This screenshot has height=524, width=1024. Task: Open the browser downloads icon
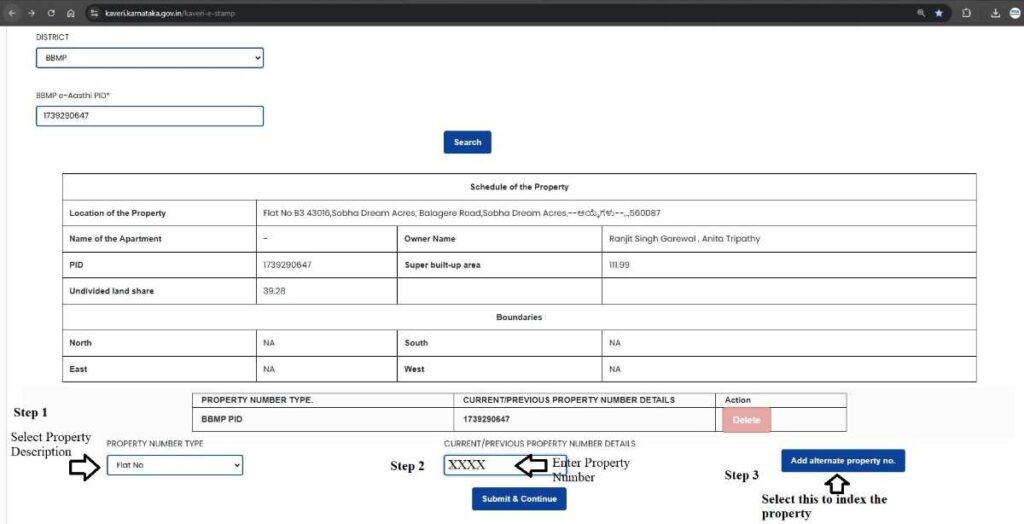pyautogui.click(x=996, y=13)
